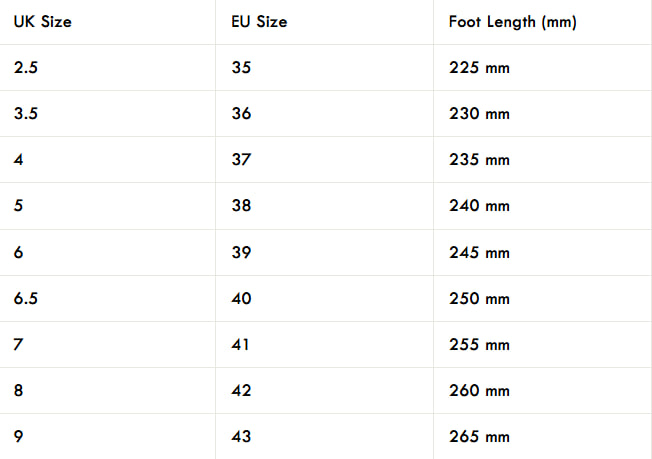Select the EU size 39 cell

[x=241, y=252]
